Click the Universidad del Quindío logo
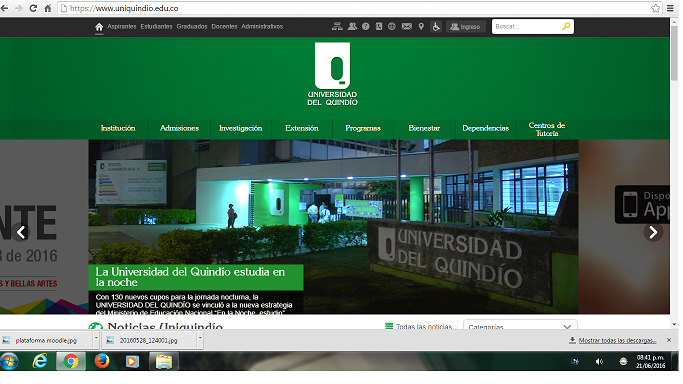683x384 pixels. [332, 74]
